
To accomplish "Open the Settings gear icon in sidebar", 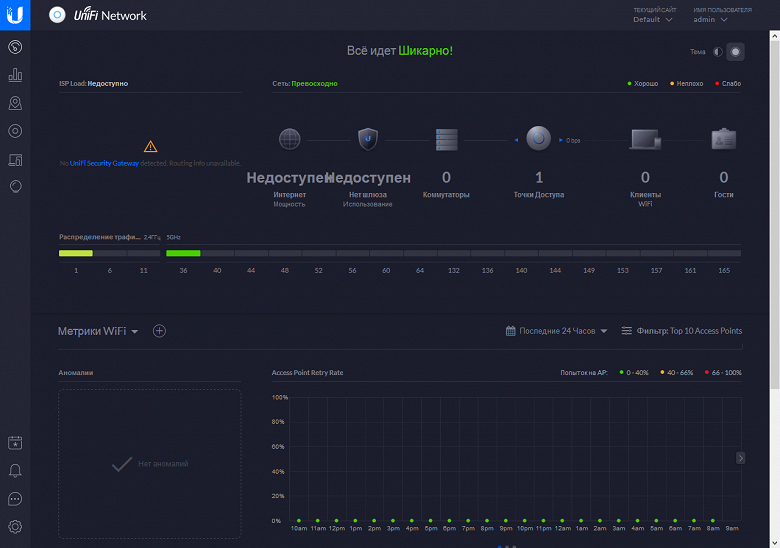I will 15,527.
